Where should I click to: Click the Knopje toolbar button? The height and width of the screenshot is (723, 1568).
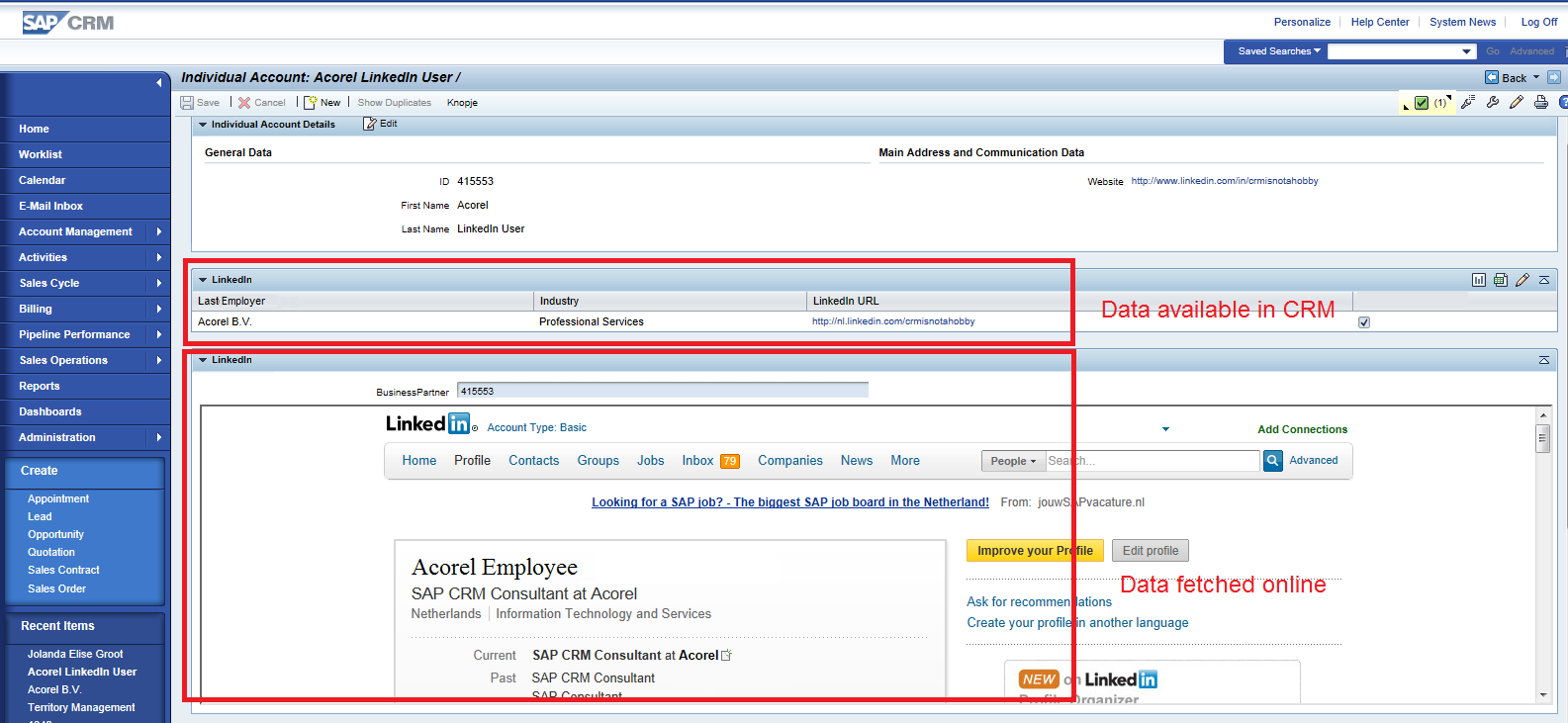point(462,103)
